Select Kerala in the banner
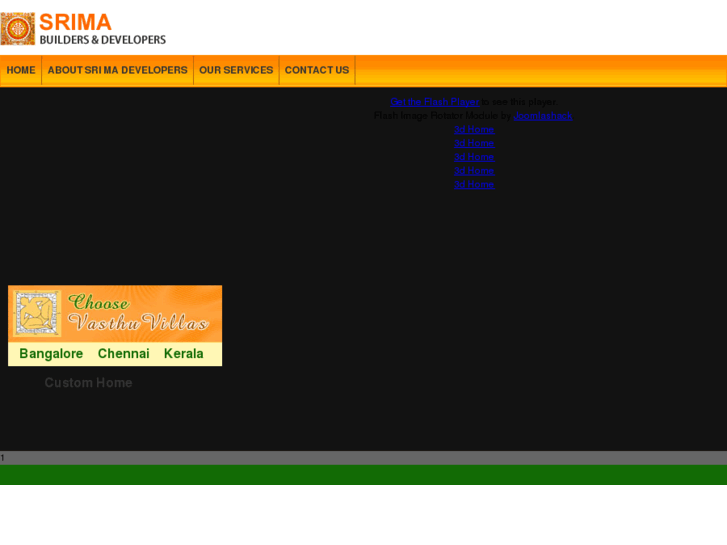Image resolution: width=727 pixels, height=545 pixels. 184,354
